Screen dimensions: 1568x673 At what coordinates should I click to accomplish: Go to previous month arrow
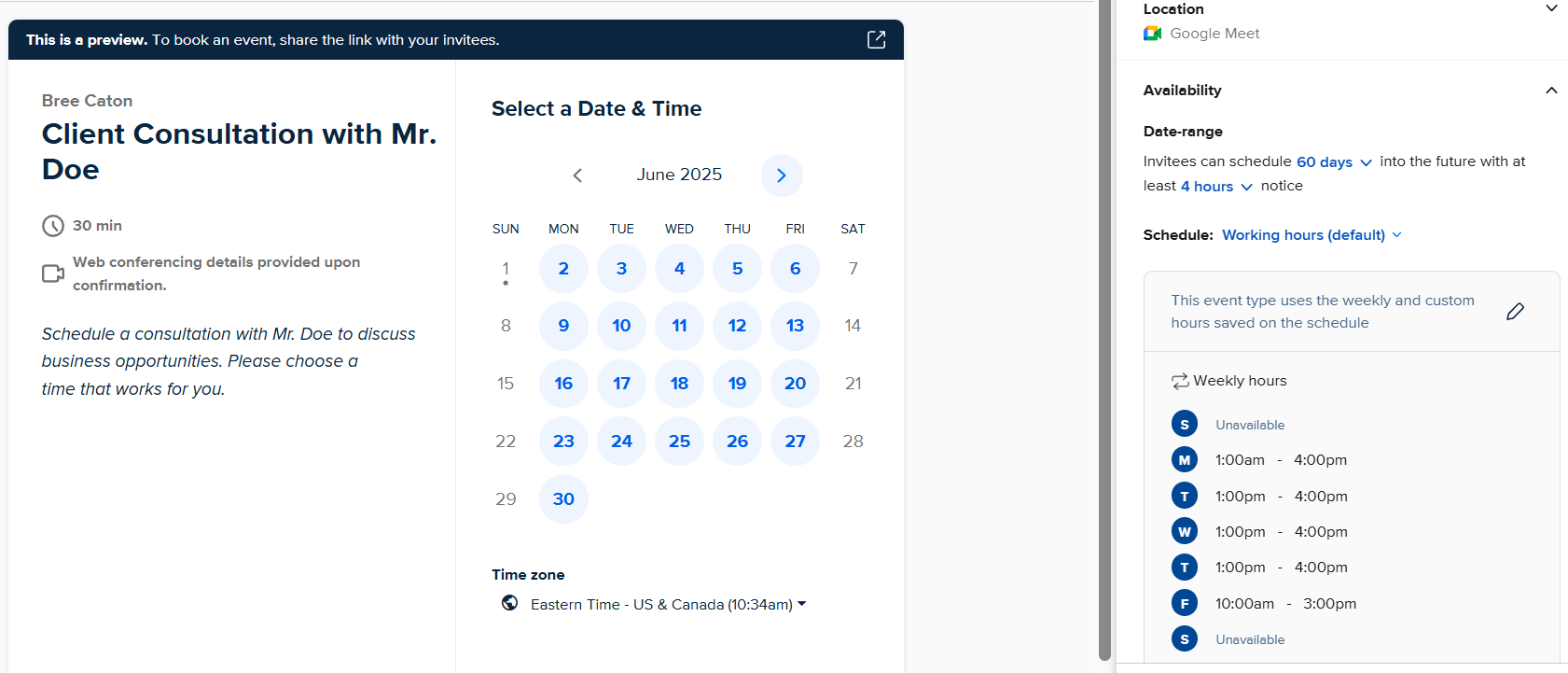coord(577,175)
